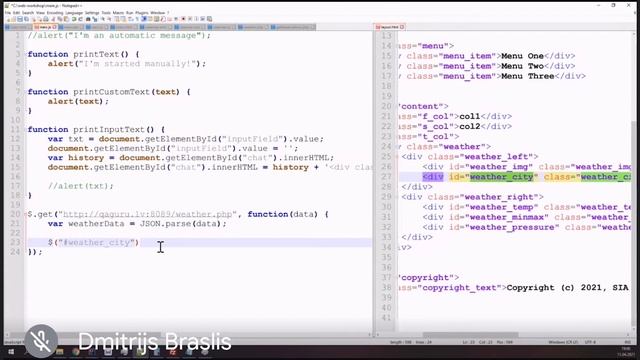
Task: Click the Replace toolbar icon
Action: pyautogui.click(x=95, y=19)
